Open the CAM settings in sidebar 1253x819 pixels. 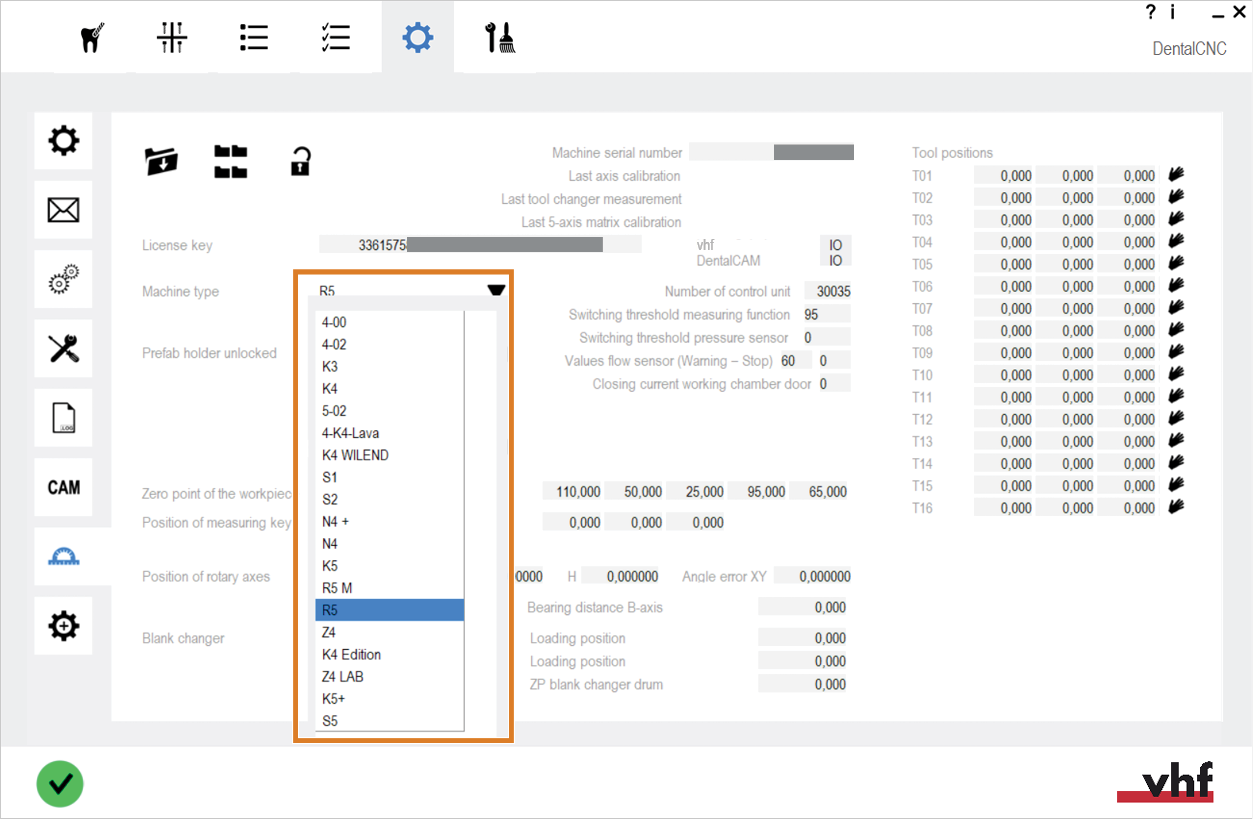(64, 487)
